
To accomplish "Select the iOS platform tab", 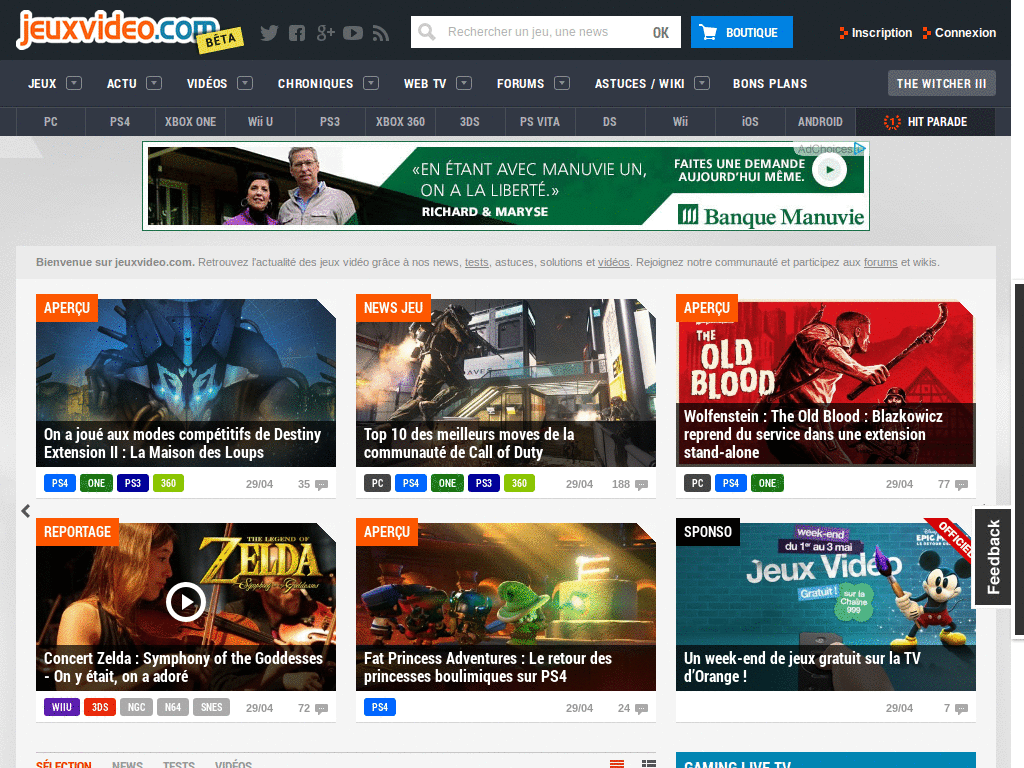I will (750, 121).
